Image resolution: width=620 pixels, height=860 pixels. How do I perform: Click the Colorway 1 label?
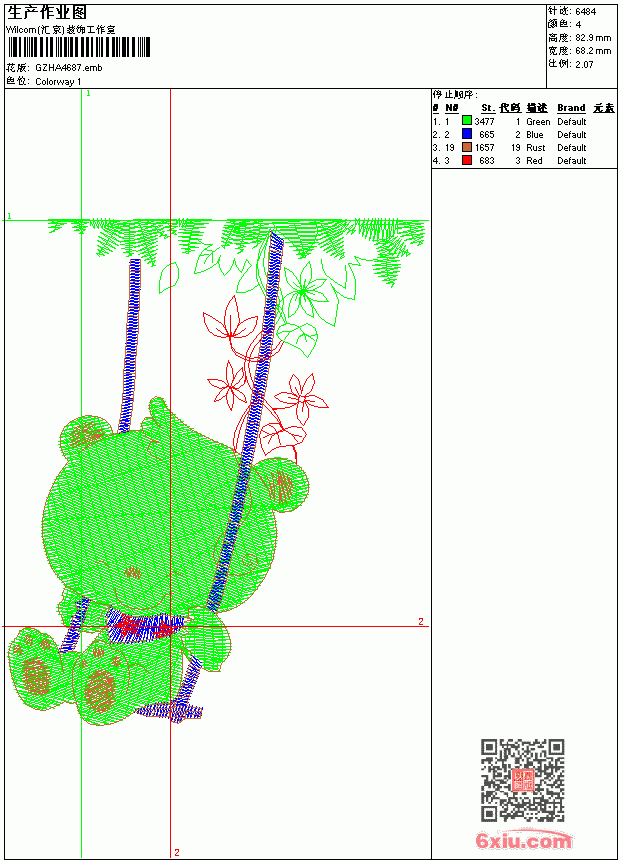coord(58,82)
